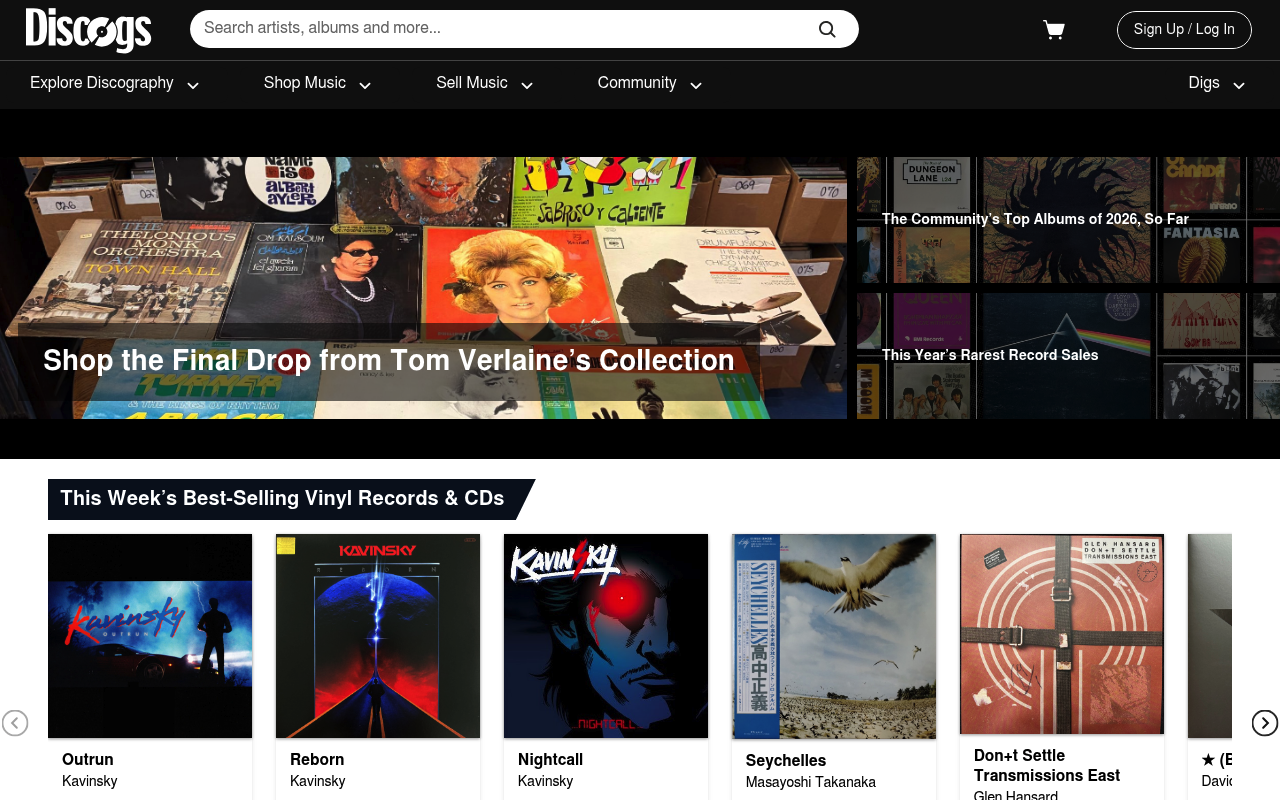The height and width of the screenshot is (800, 1280).
Task: Click the search magnifier icon
Action: pyautogui.click(x=827, y=29)
